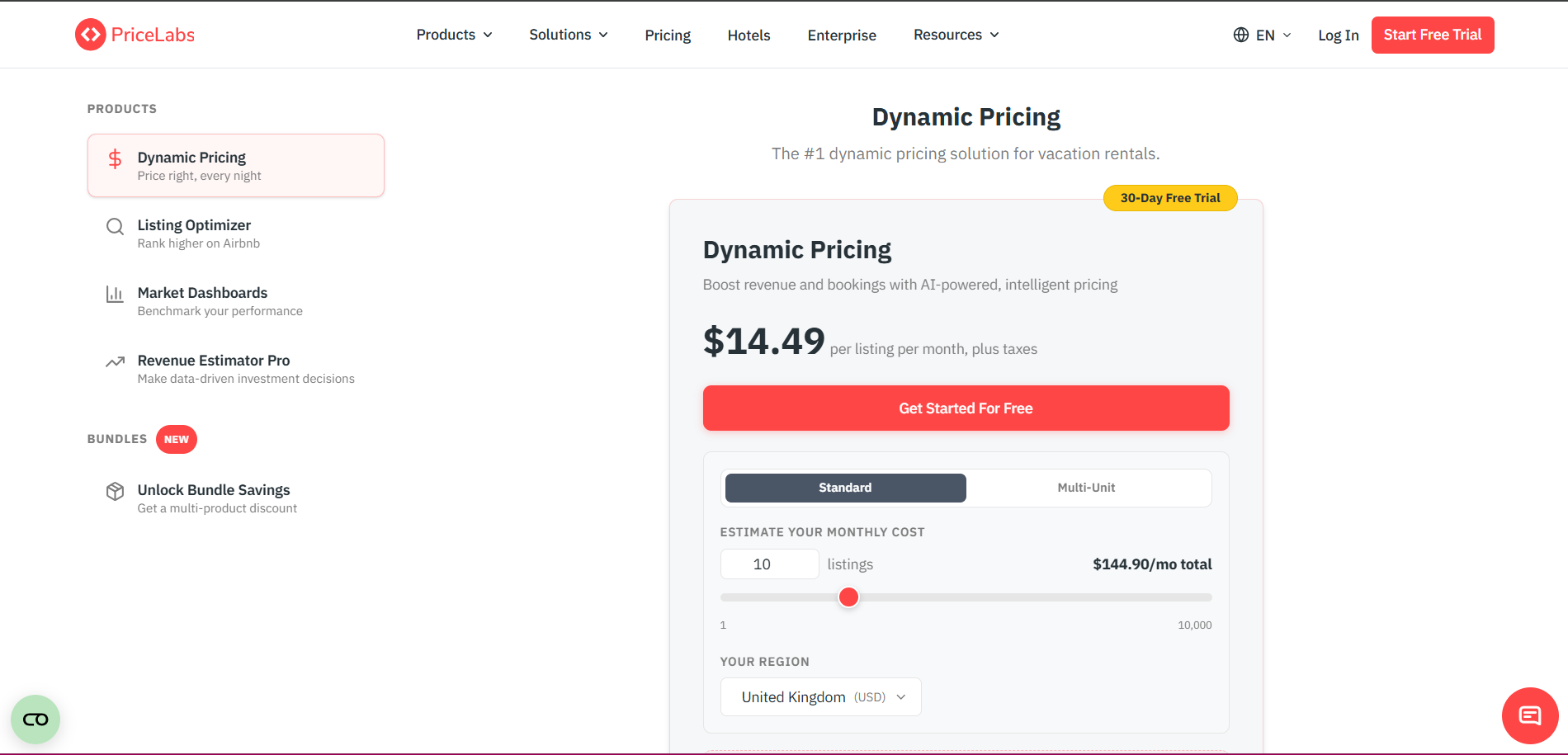Select Market Dashboards product
The height and width of the screenshot is (755, 1568).
(236, 301)
